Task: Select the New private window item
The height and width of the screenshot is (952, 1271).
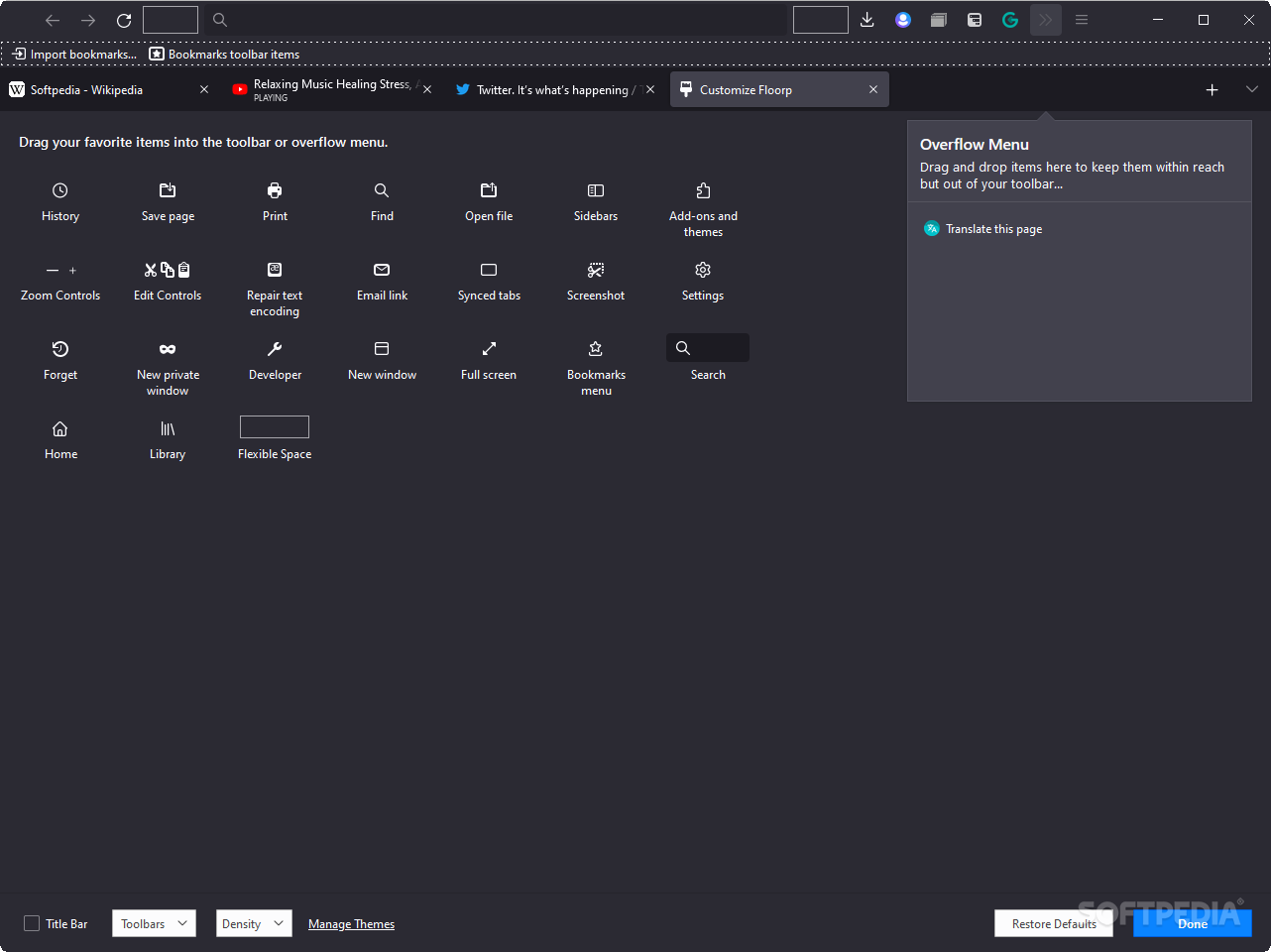Action: (168, 368)
